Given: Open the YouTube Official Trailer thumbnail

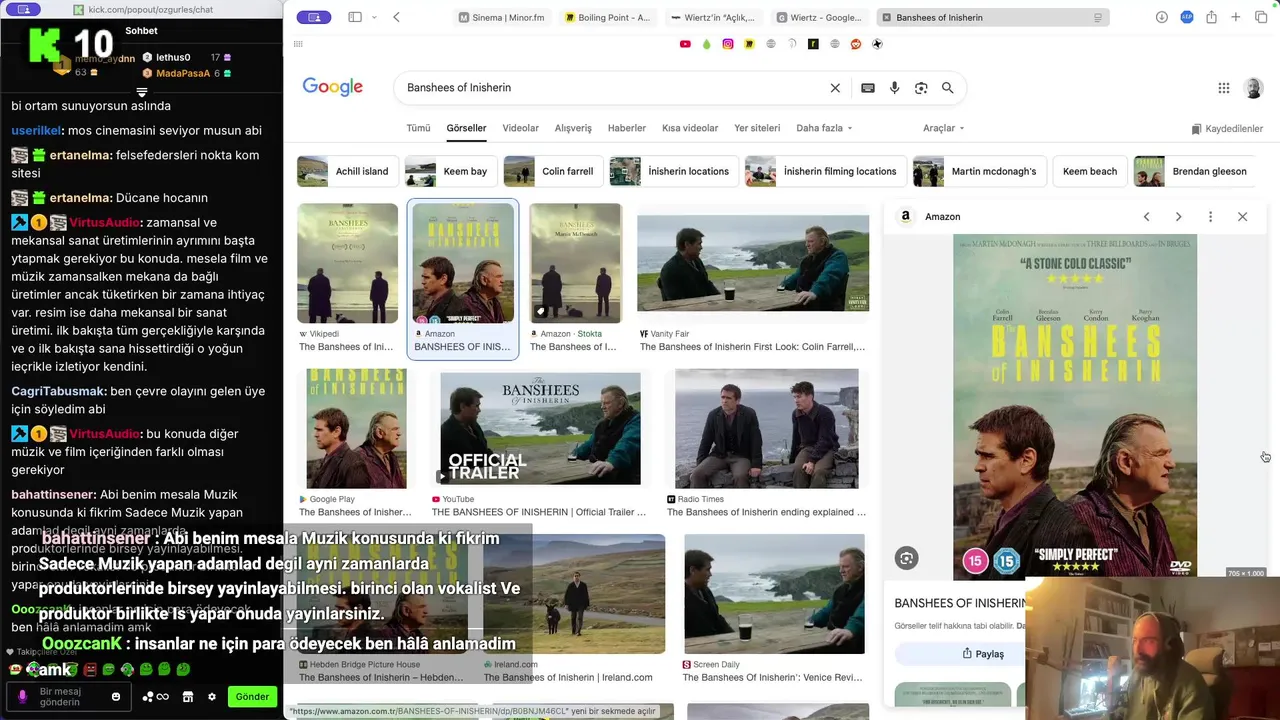Looking at the screenshot, I should pos(540,429).
